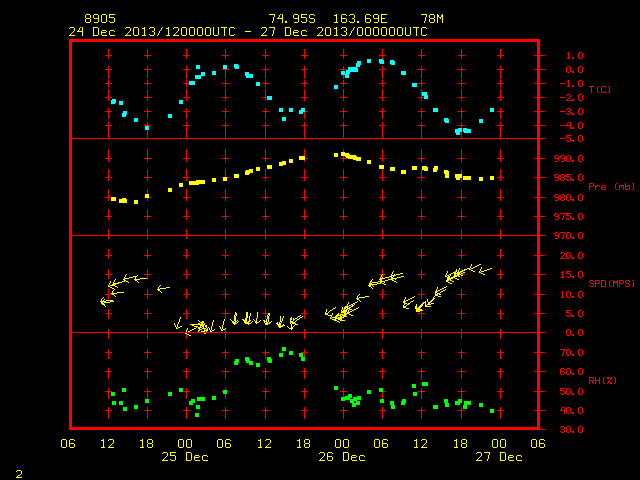The image size is (640, 480).
Task: Click the page number 2 at bottom-left
Action: tap(19, 474)
